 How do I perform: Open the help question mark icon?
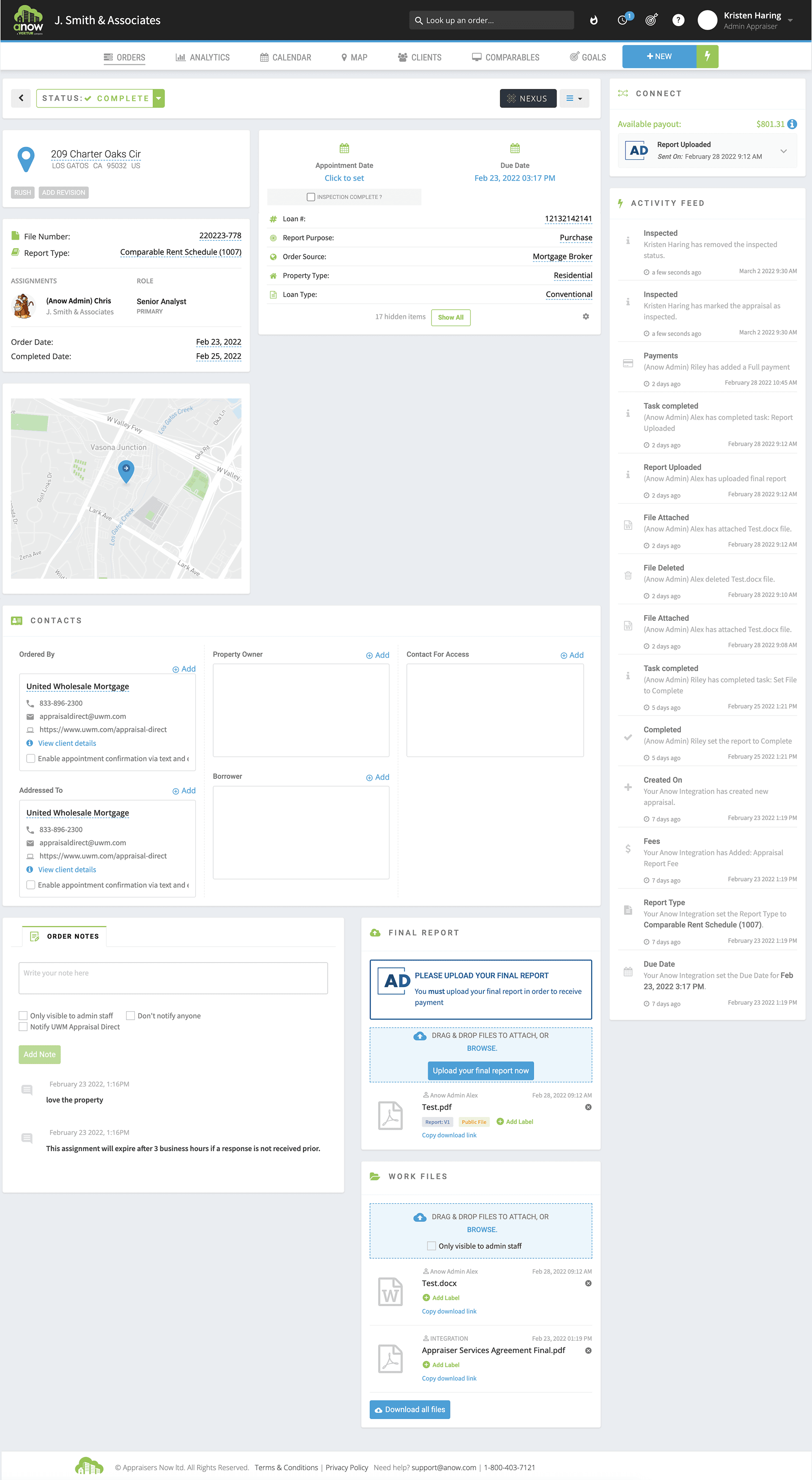[x=678, y=20]
